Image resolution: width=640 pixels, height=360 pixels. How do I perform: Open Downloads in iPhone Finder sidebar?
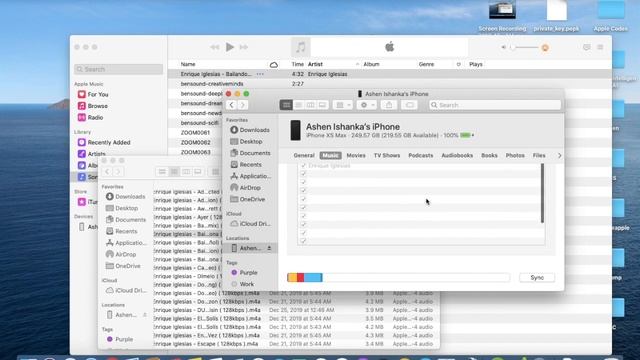[x=250, y=130]
